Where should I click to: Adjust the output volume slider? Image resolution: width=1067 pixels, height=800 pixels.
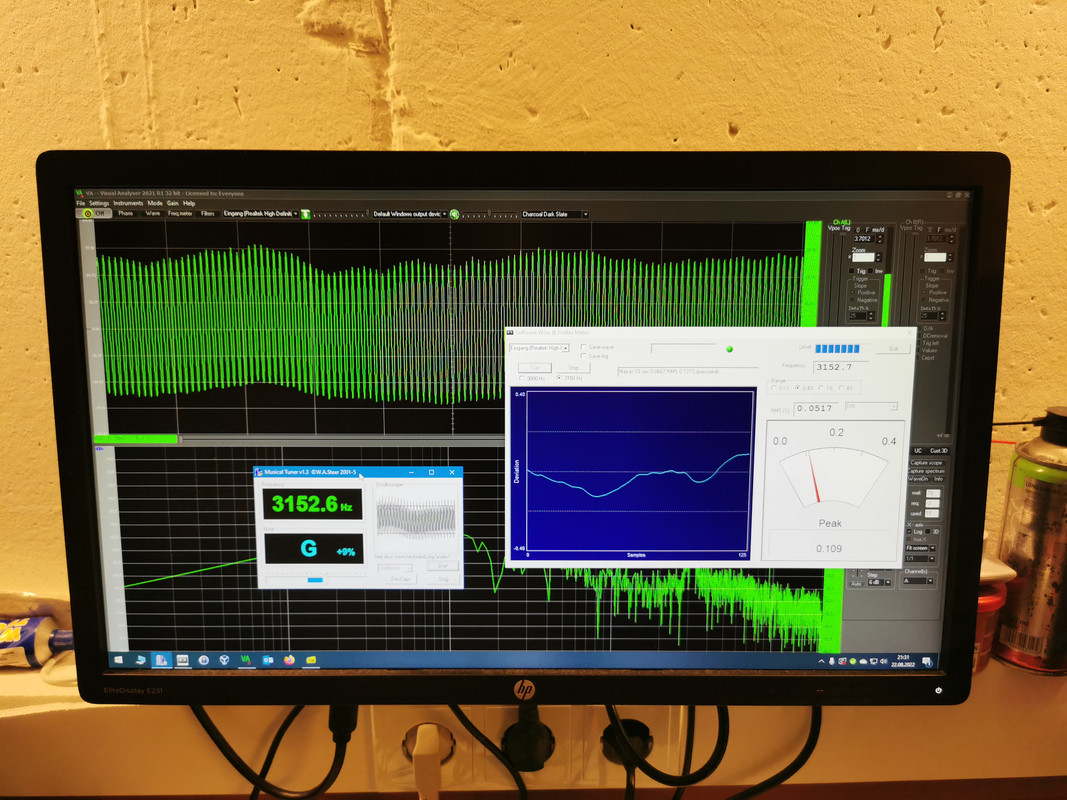pos(490,214)
